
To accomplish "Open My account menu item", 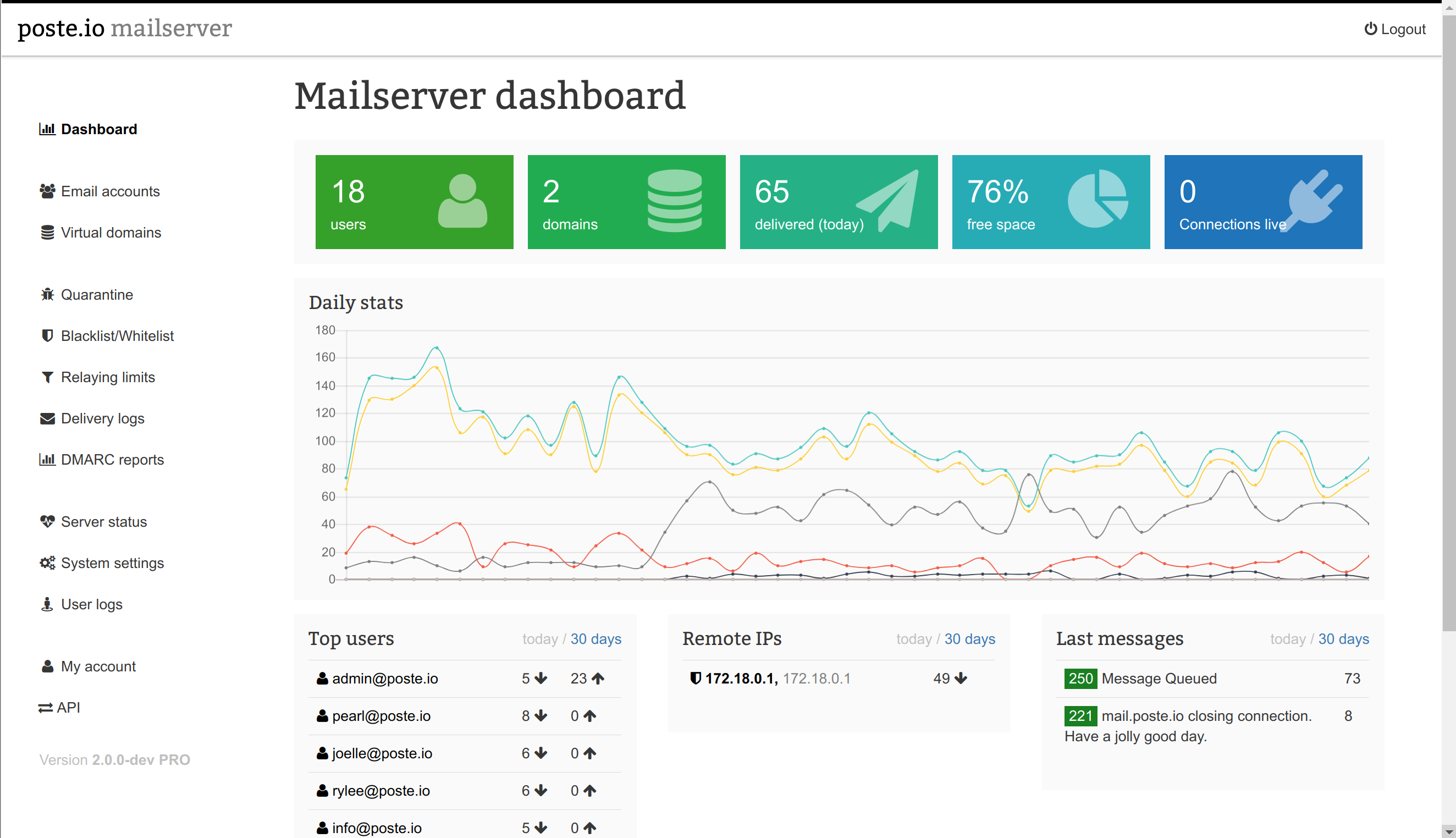I will click(x=97, y=666).
